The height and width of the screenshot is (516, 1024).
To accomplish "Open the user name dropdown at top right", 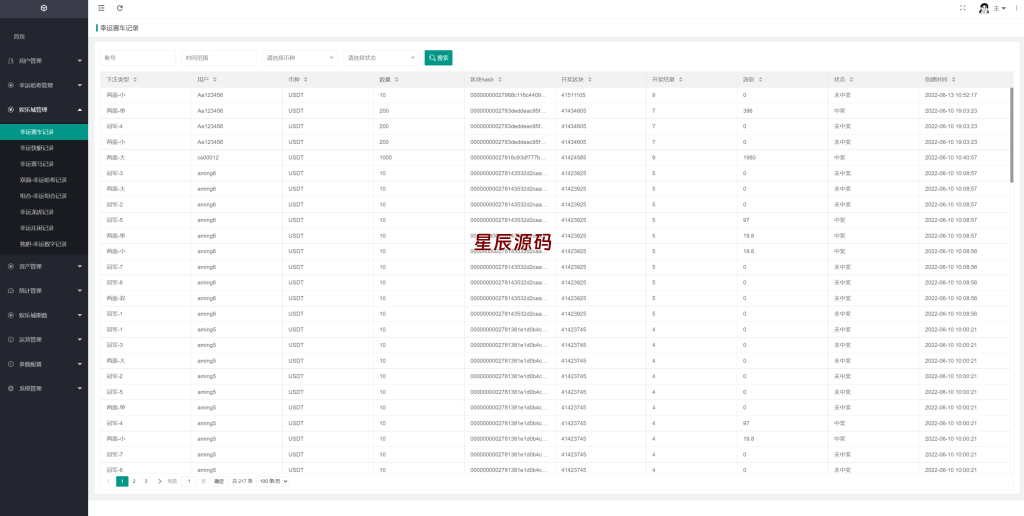I will pyautogui.click(x=1000, y=8).
